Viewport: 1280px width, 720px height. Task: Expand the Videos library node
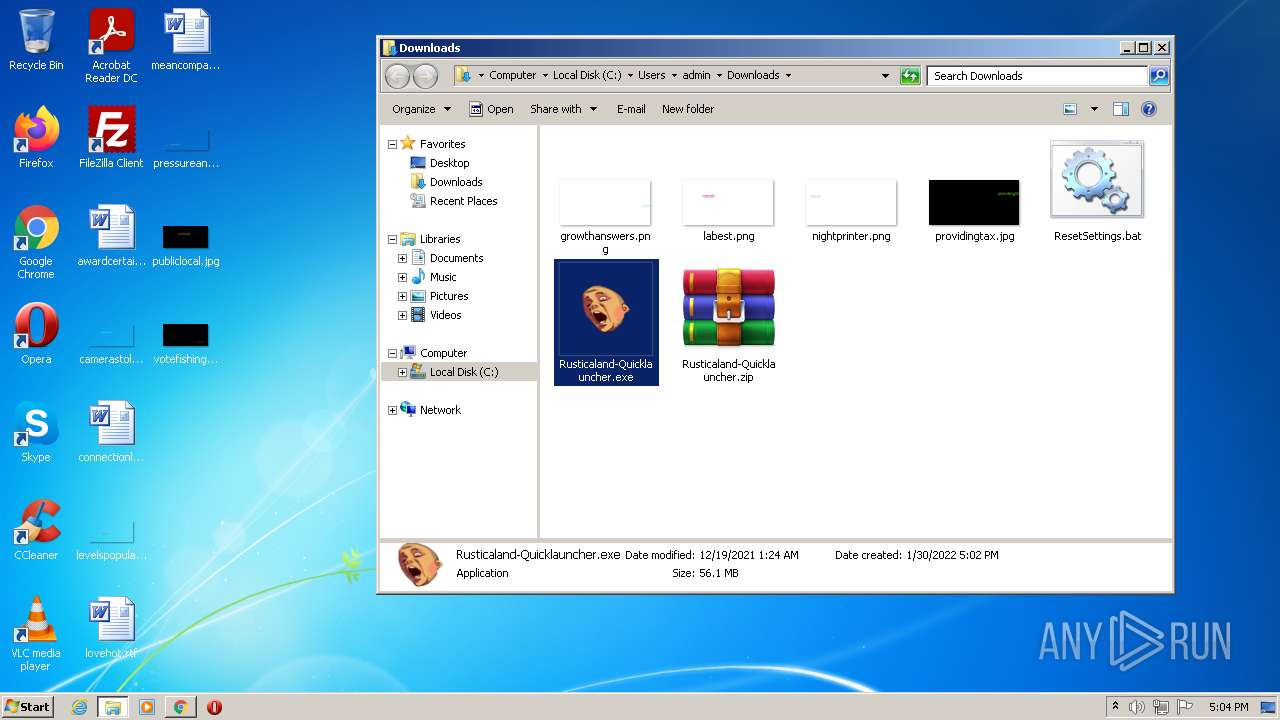pyautogui.click(x=402, y=315)
